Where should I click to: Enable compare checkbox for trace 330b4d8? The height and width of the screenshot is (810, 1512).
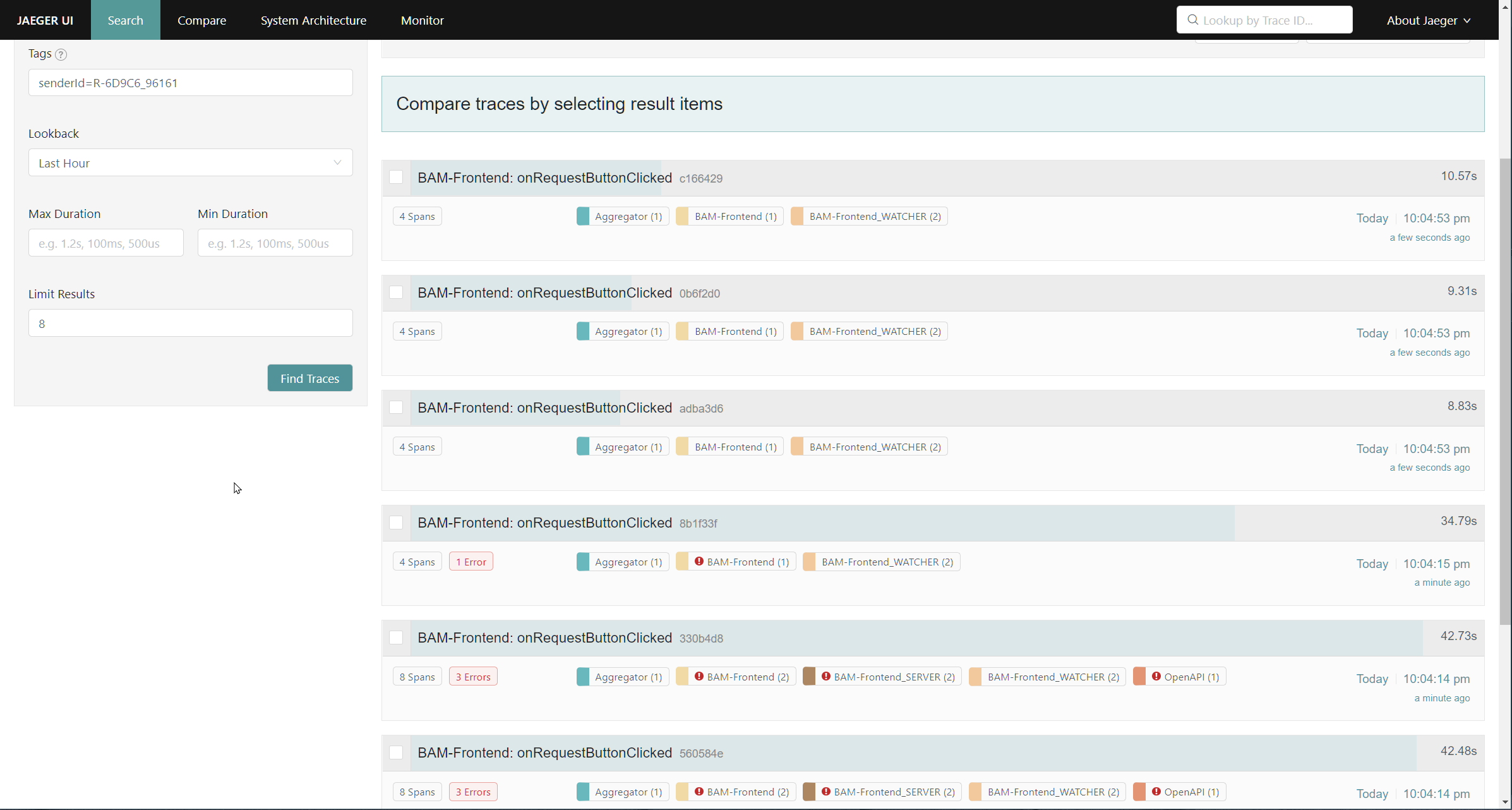396,637
